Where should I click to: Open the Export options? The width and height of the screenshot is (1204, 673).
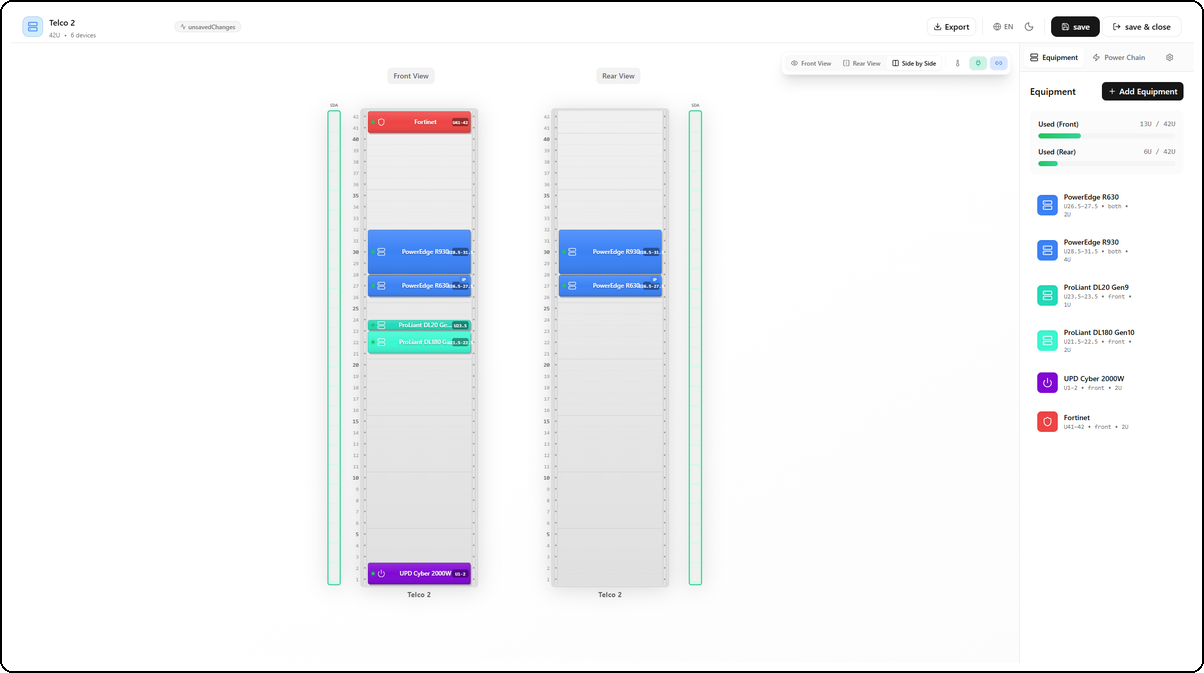point(950,27)
